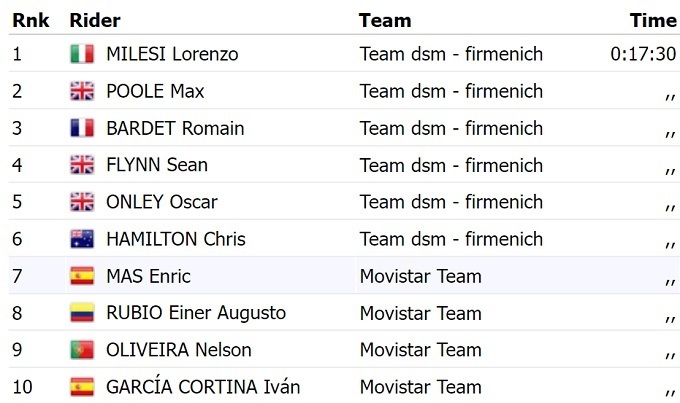The height and width of the screenshot is (403, 680).
Task: Click the Spanish flag beside Mas Enric
Action: [82, 276]
